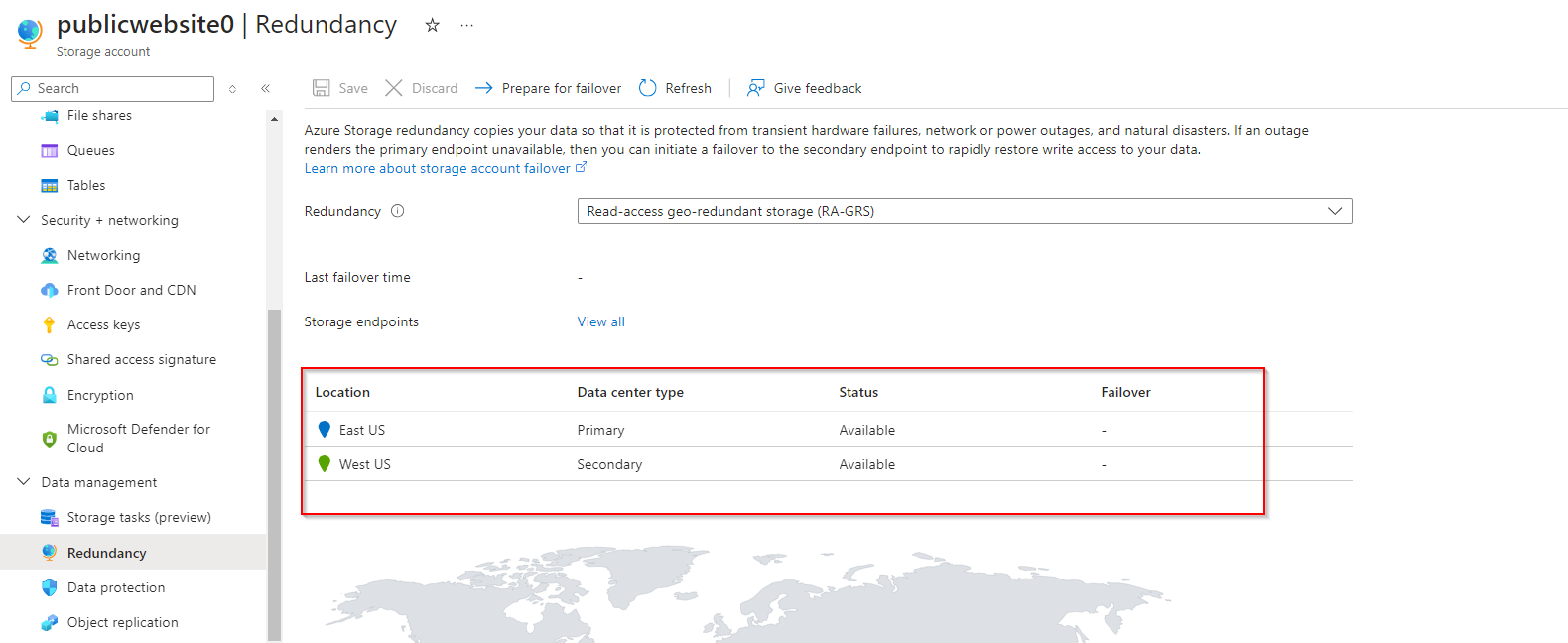Open Access keys in sidebar
This screenshot has width=1568, height=643.
pyautogui.click(x=103, y=325)
